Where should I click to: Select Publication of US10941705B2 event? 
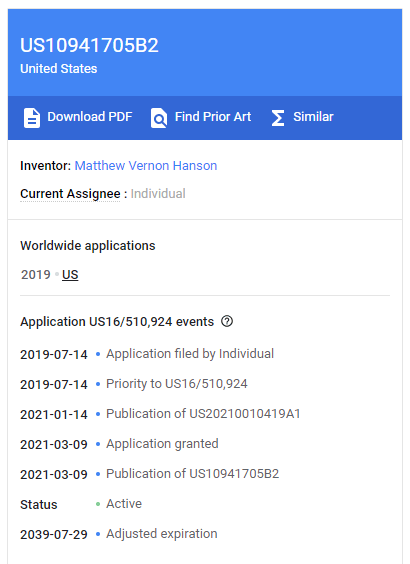pos(192,474)
